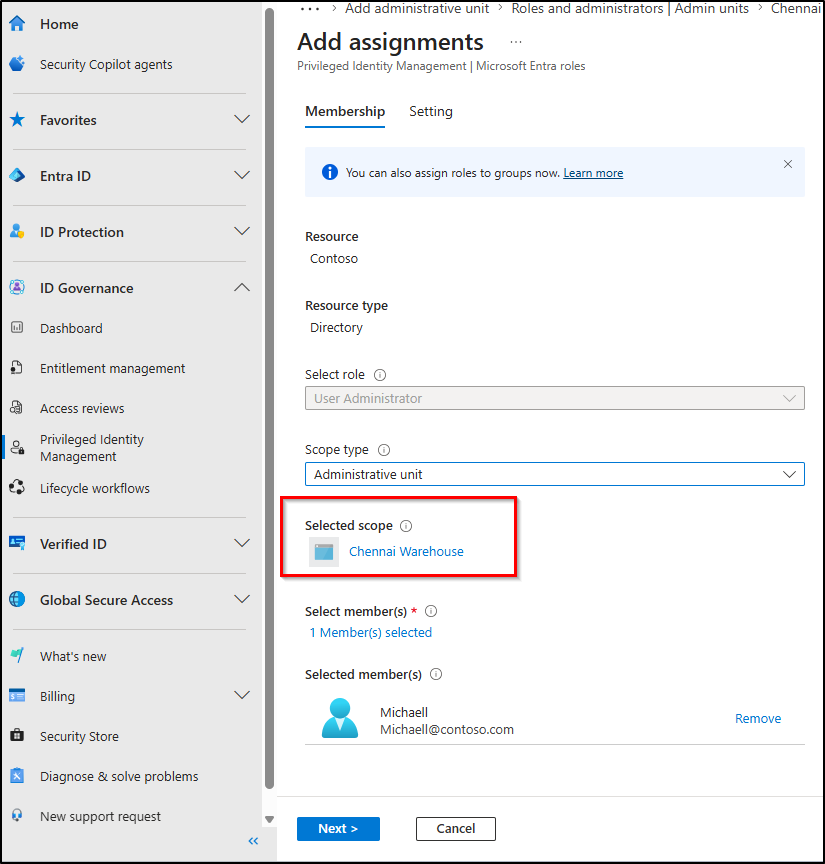The image size is (825, 864).
Task: Click Michaell's user avatar
Action: point(340,718)
